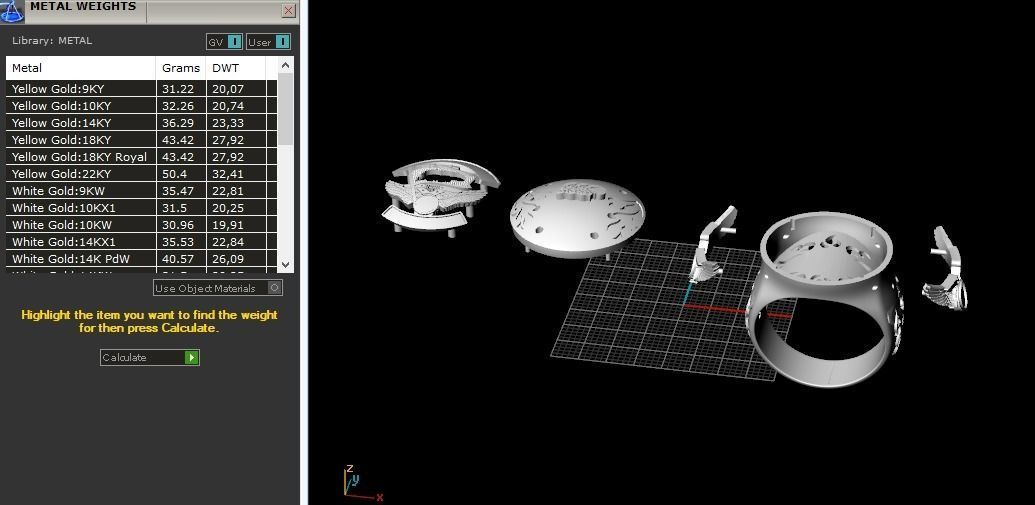Toggle Use Object Materials option

pos(218,288)
